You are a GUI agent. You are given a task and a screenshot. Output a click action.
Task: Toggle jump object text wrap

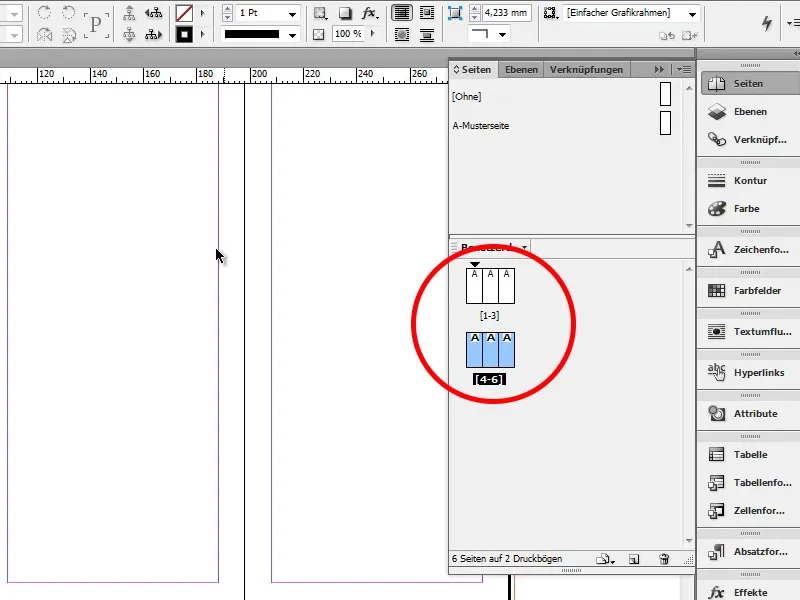pyautogui.click(x=427, y=35)
